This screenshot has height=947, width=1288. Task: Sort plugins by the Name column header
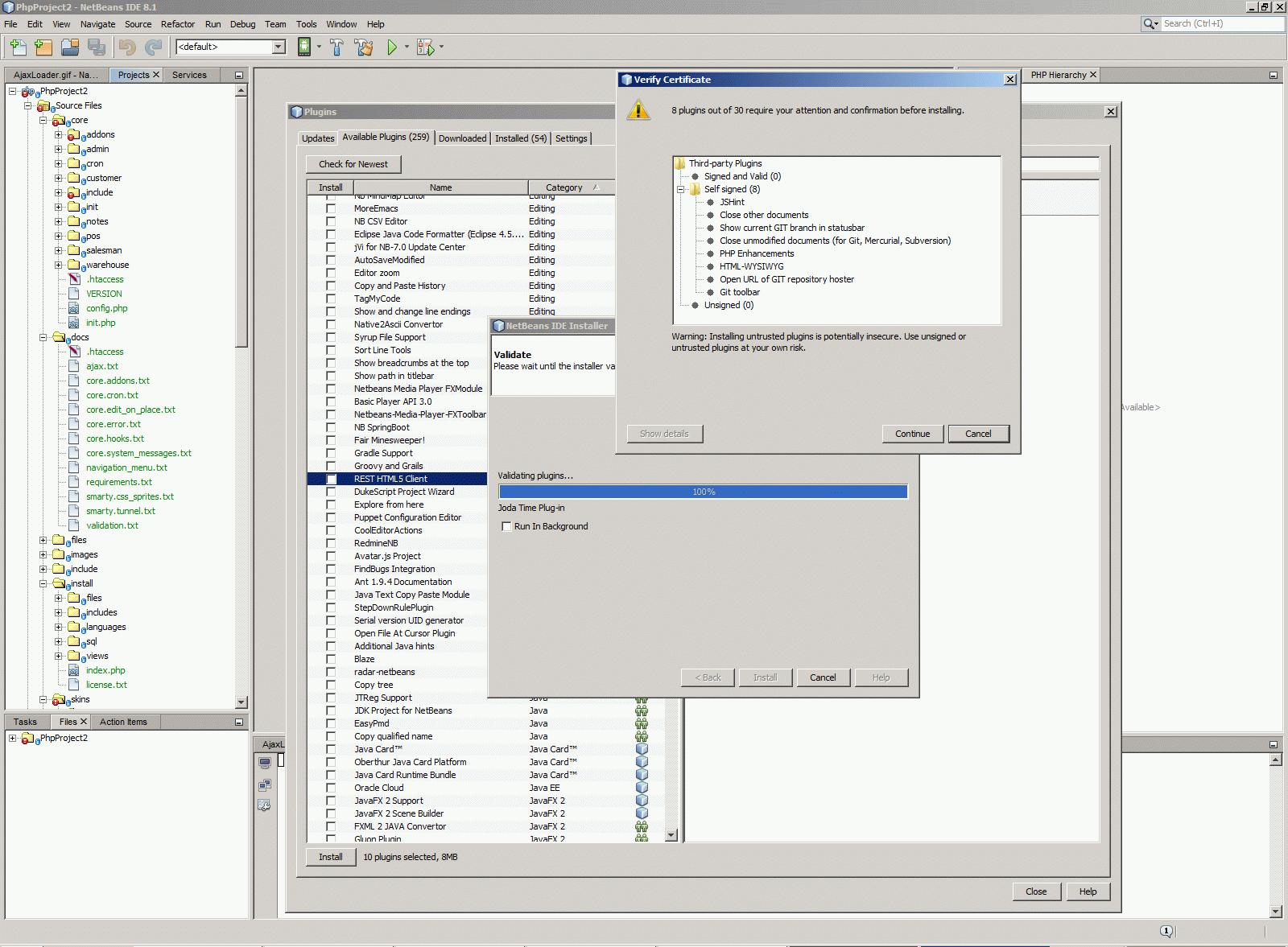pos(440,187)
